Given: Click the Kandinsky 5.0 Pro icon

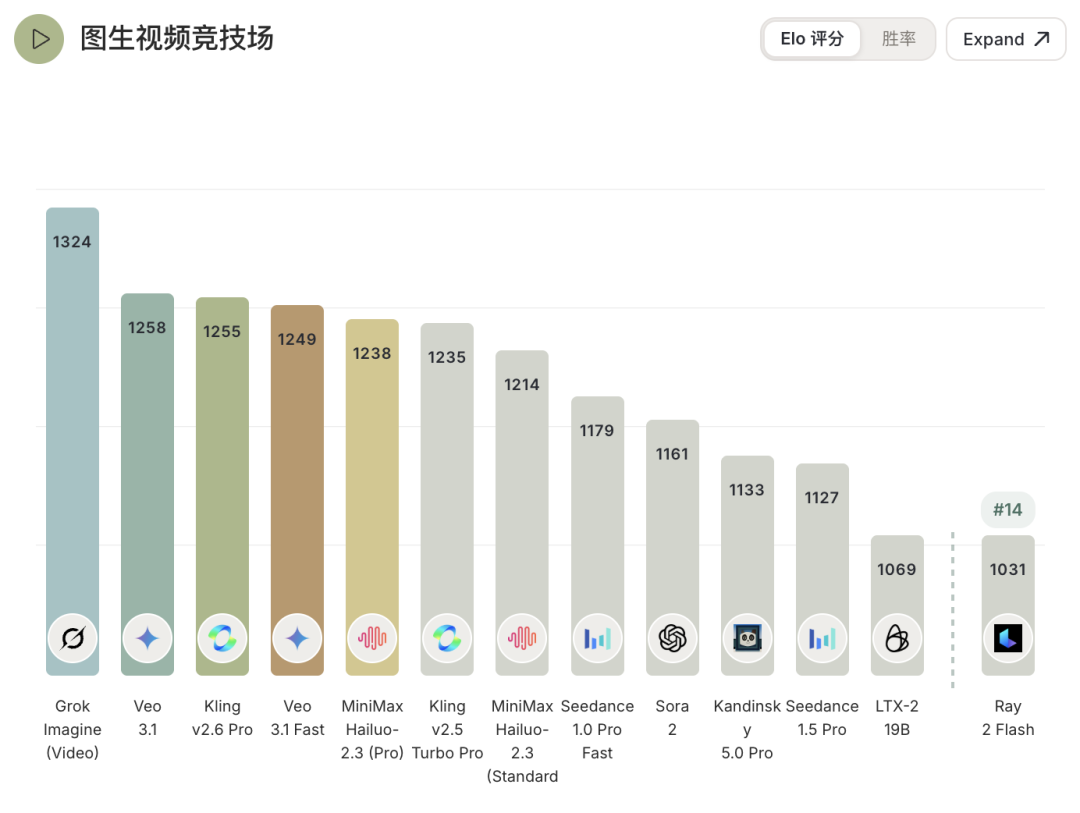Looking at the screenshot, I should click(x=747, y=638).
